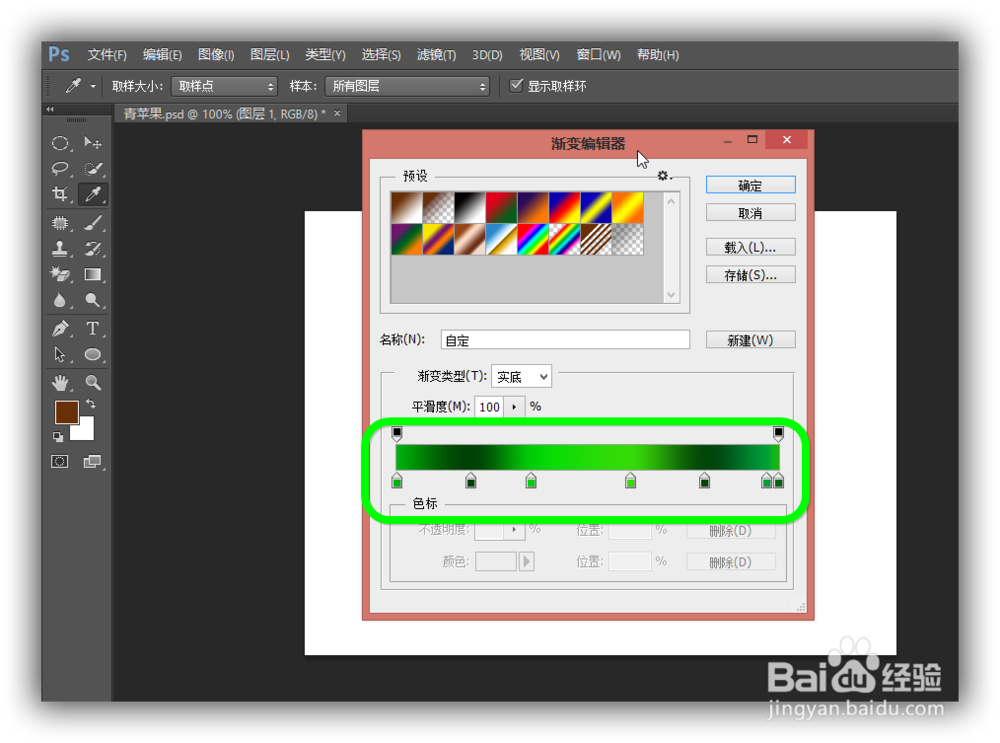Open the 取样大小 dropdown
1000x743 pixels.
[x=222, y=86]
